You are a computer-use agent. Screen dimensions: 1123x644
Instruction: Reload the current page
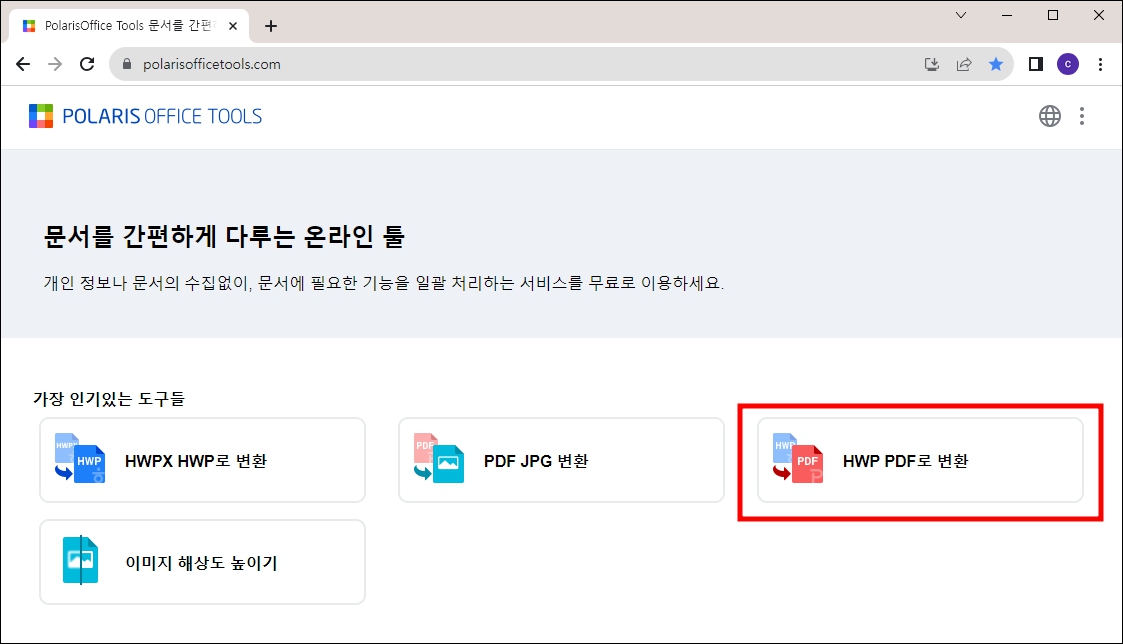(87, 64)
